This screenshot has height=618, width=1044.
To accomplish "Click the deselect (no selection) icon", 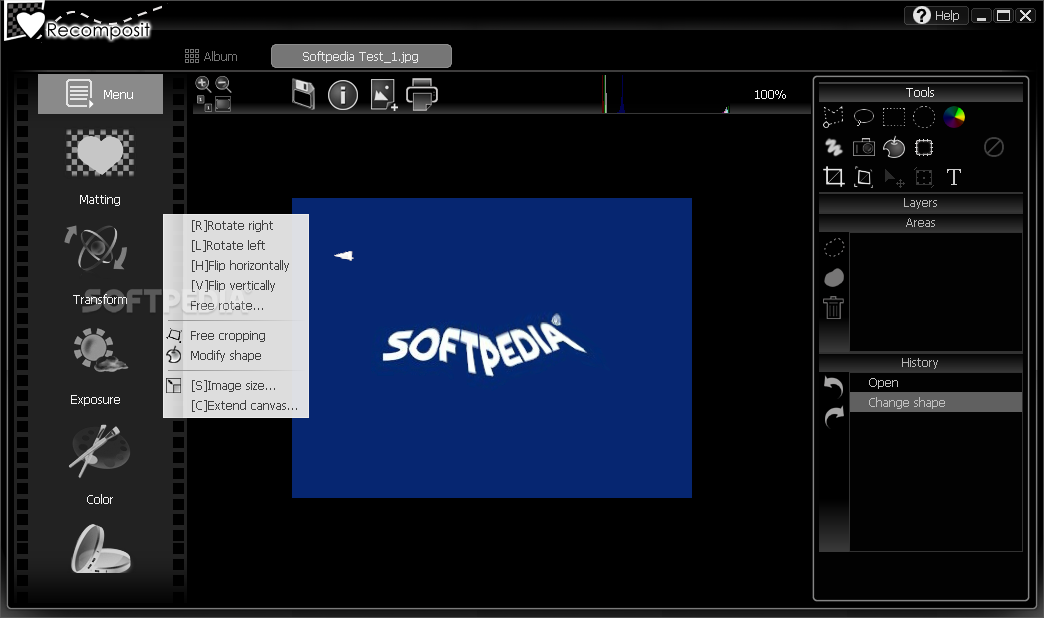I will 993,147.
